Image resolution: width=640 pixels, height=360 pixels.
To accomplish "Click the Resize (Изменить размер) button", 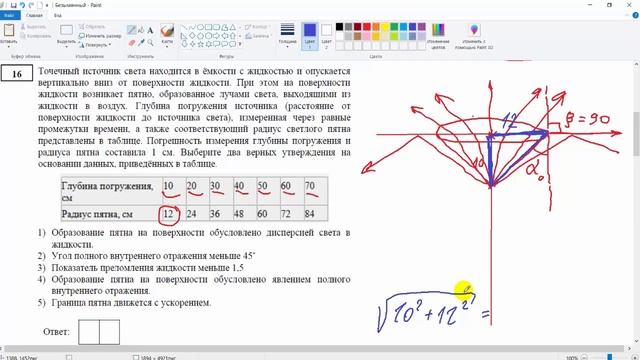I will (100, 36).
